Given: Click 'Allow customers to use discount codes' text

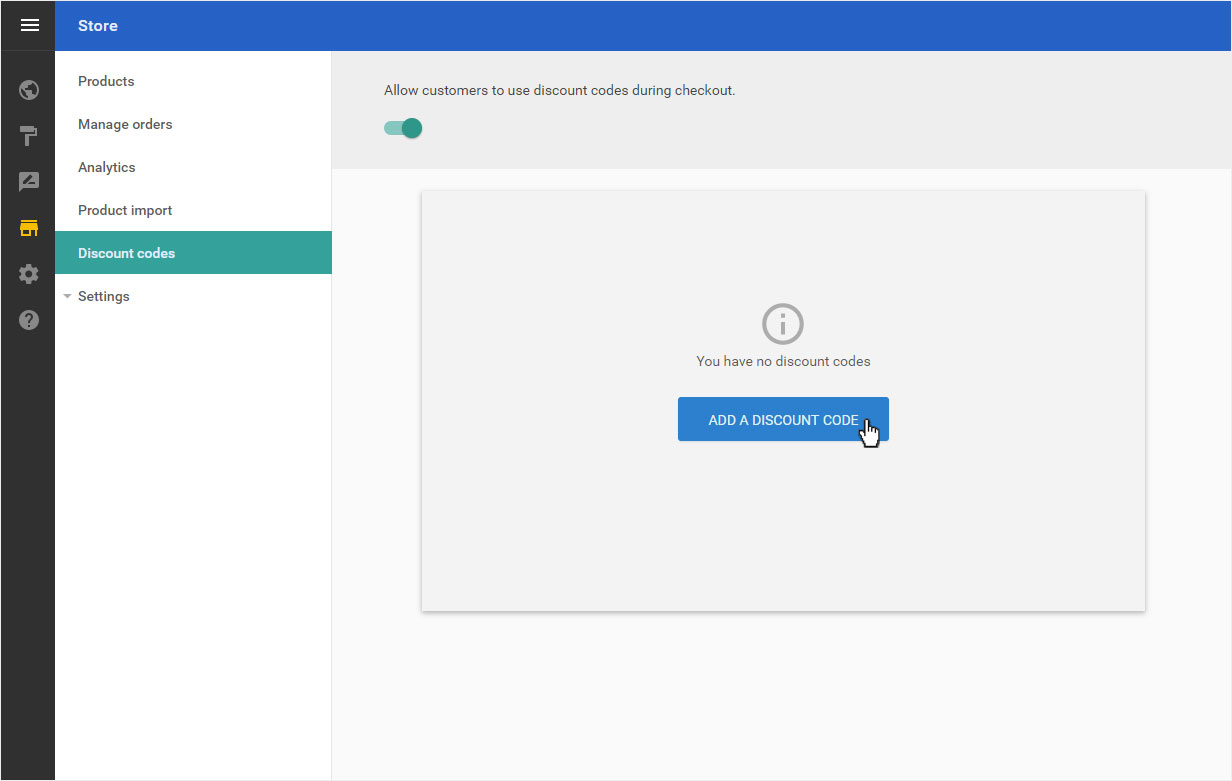Looking at the screenshot, I should pyautogui.click(x=559, y=90).
